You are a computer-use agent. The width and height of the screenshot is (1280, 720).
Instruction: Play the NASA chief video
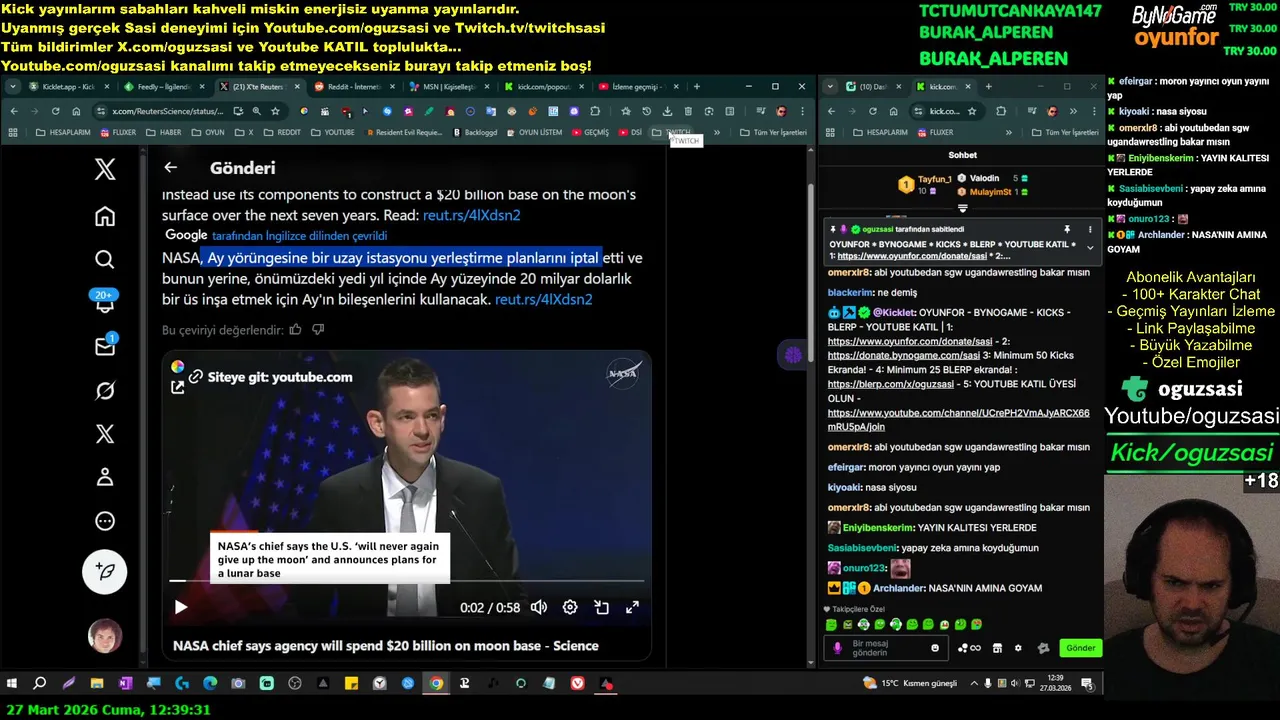pyautogui.click(x=181, y=607)
